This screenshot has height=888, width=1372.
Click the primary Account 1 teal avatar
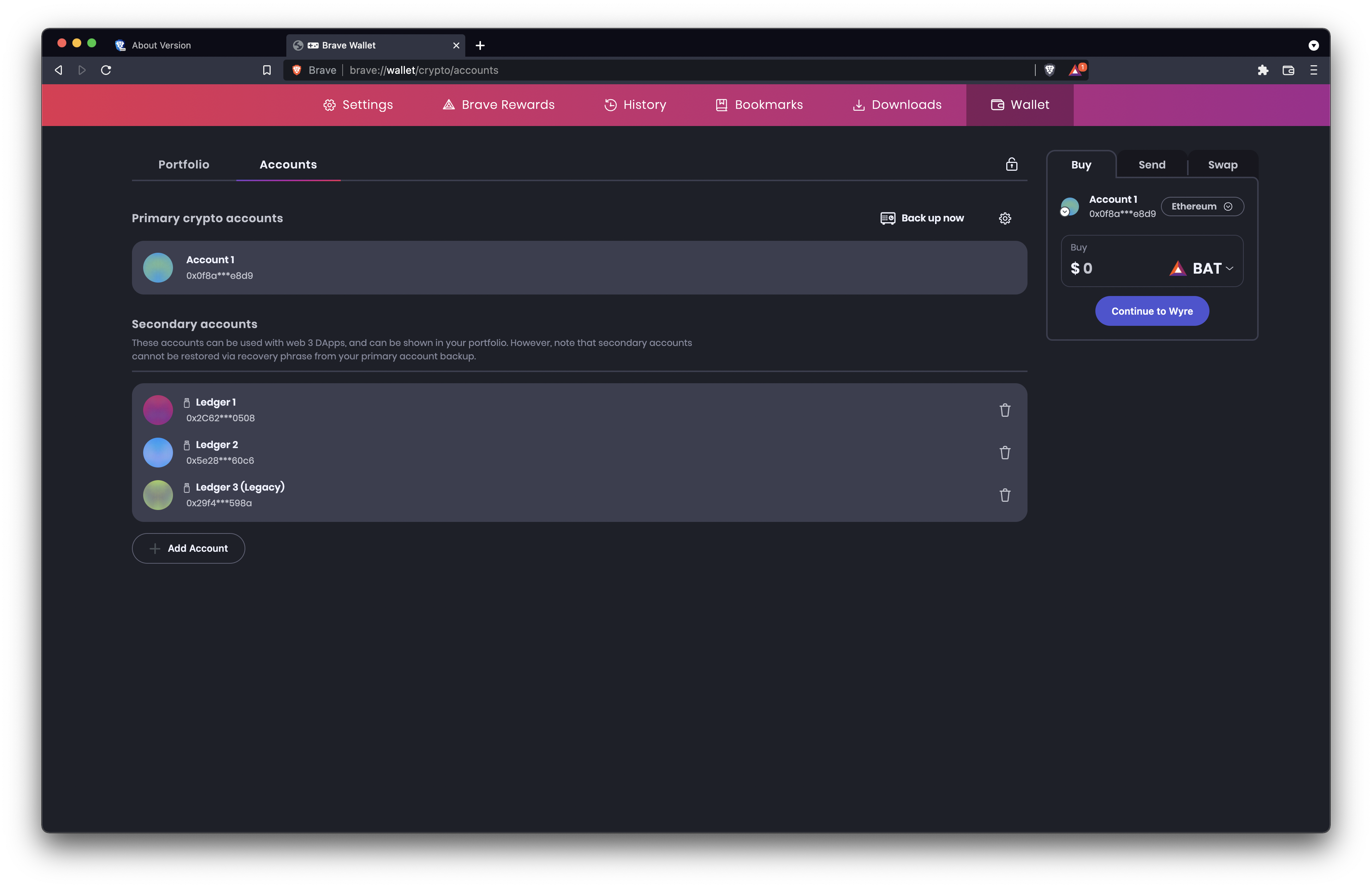tap(158, 268)
